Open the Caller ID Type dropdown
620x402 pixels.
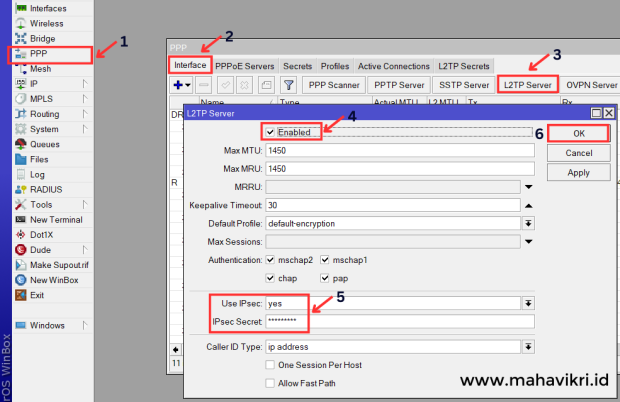coord(527,347)
